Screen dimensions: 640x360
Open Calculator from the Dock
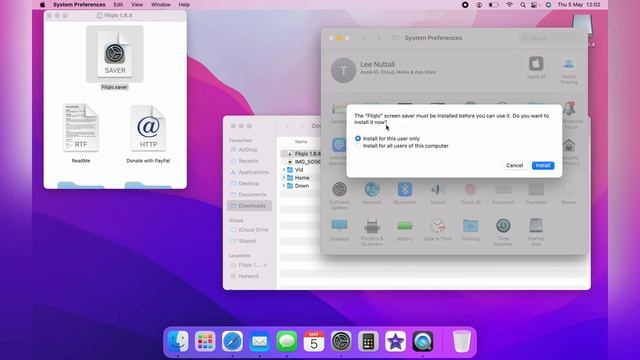[x=368, y=341]
